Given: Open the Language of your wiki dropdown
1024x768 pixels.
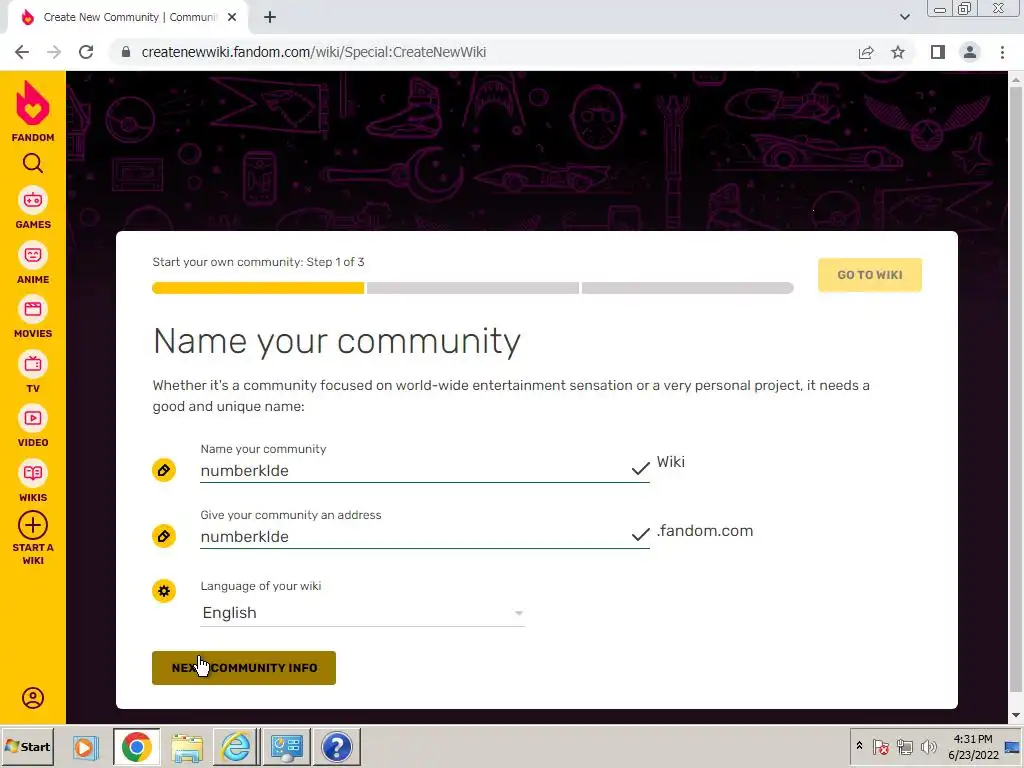Looking at the screenshot, I should [362, 613].
